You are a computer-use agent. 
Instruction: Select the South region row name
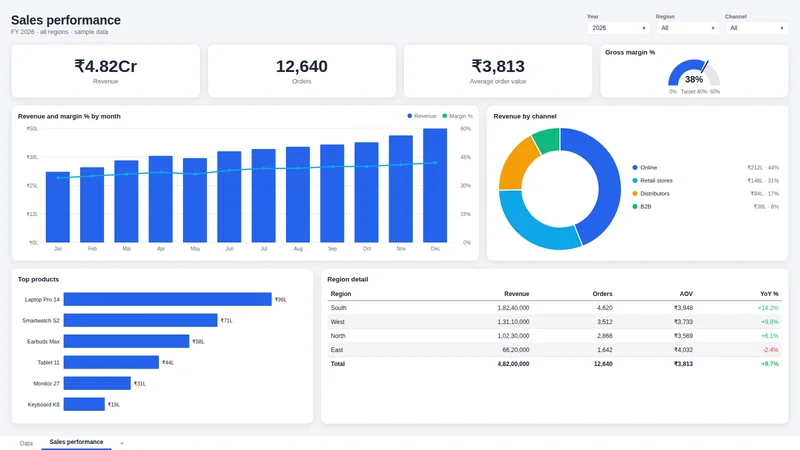coord(338,308)
